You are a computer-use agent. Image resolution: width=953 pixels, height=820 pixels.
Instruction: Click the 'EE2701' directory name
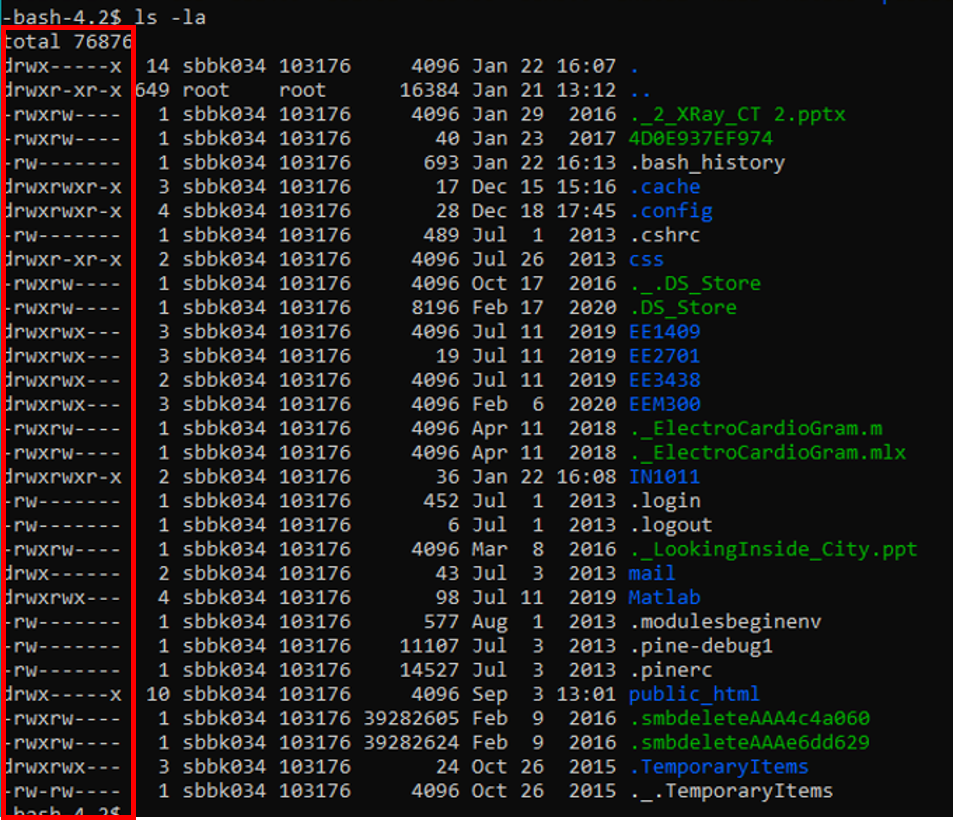664,356
